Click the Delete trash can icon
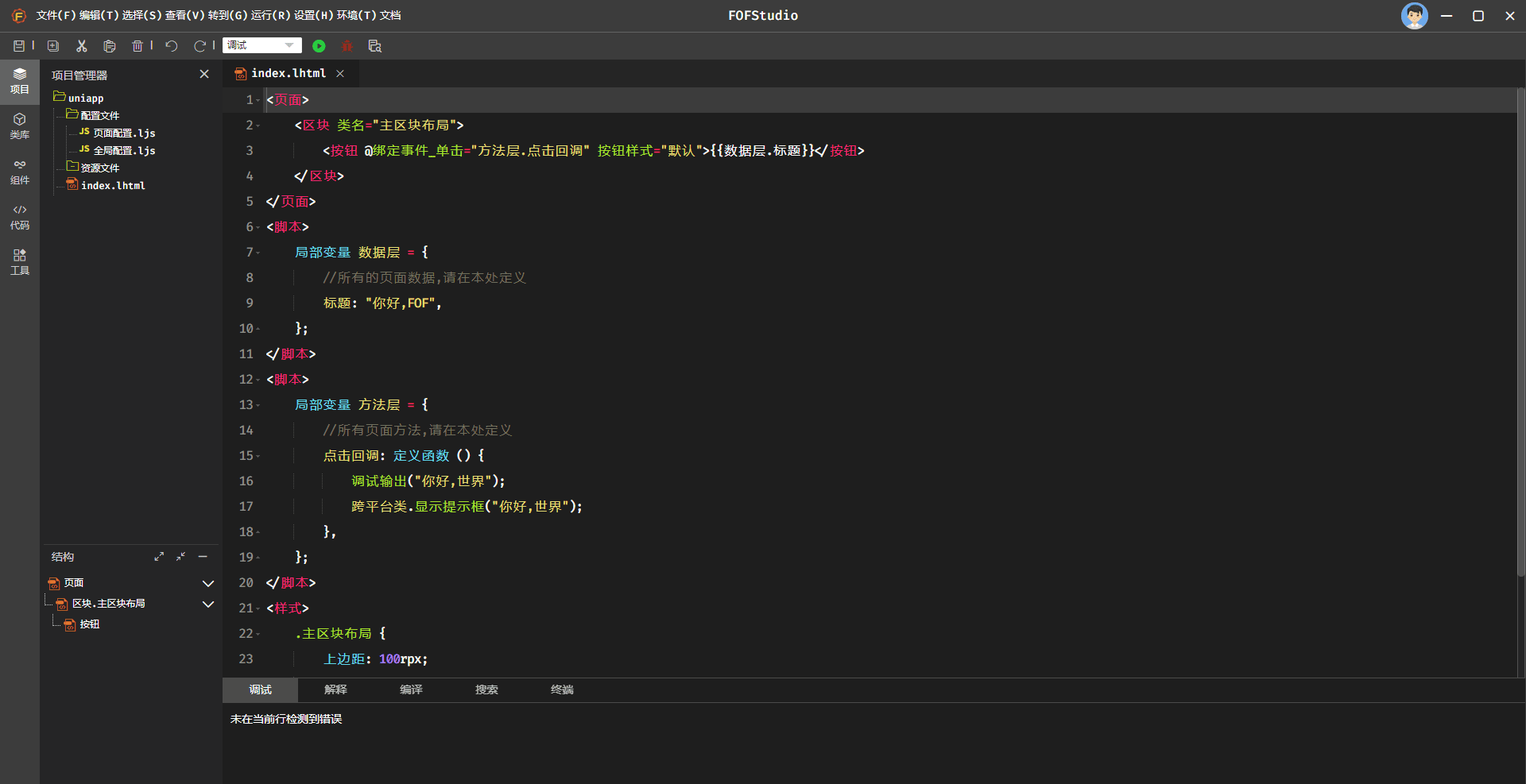This screenshot has height=784, width=1526. (x=137, y=46)
